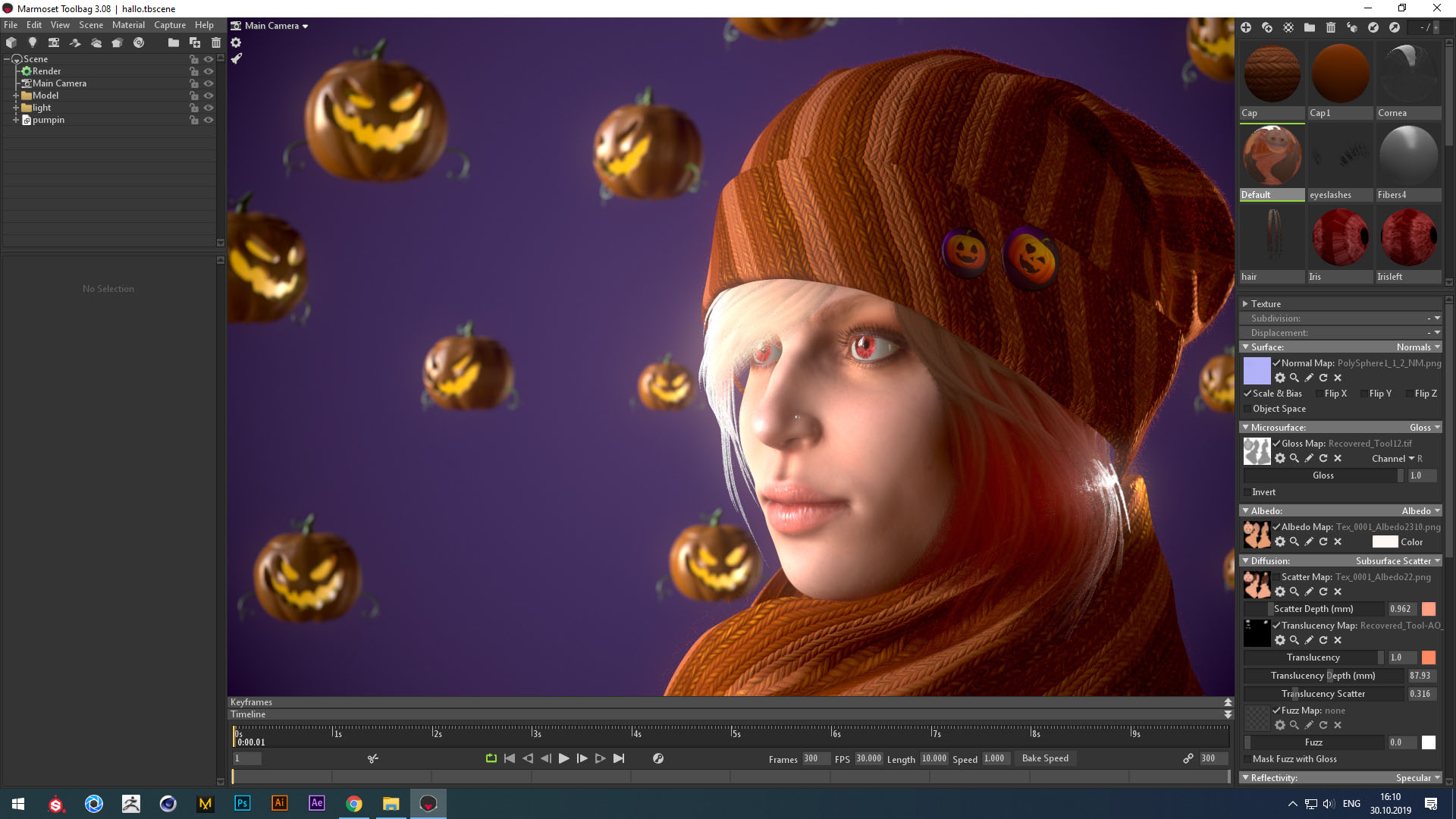Click the add fog icon

(x=96, y=42)
